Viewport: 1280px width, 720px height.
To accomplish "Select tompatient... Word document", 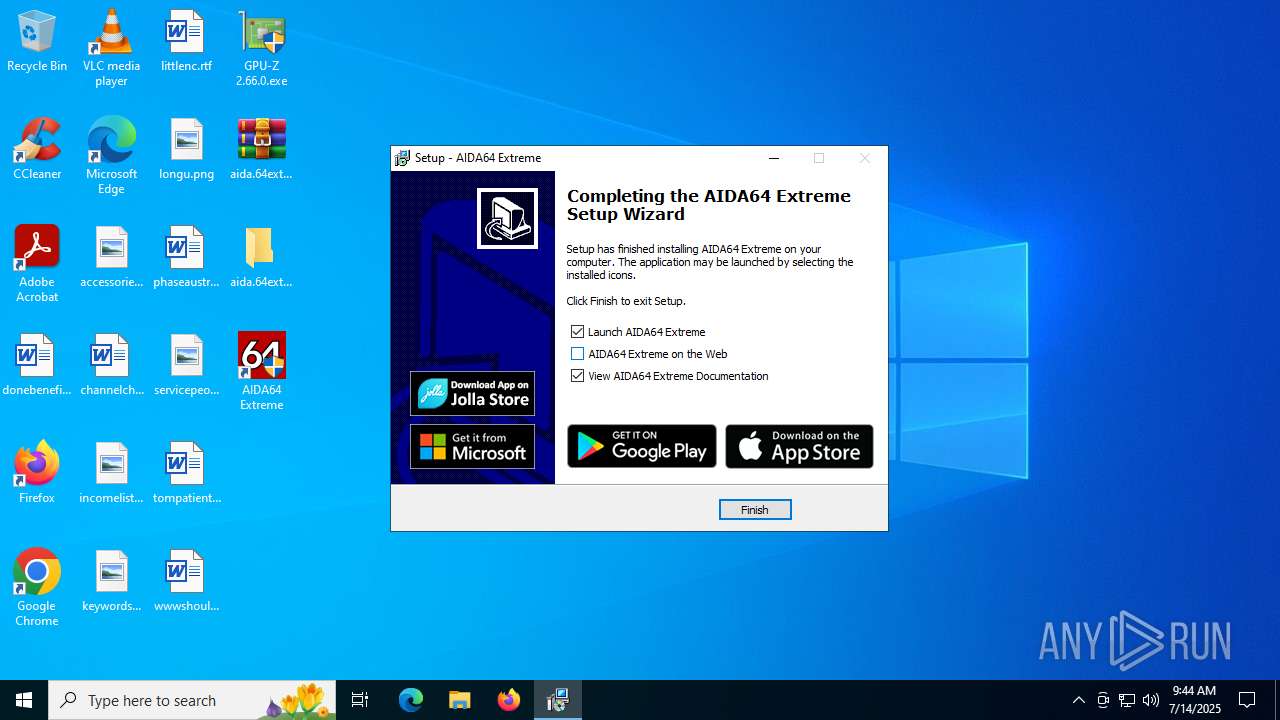I will coord(186,473).
